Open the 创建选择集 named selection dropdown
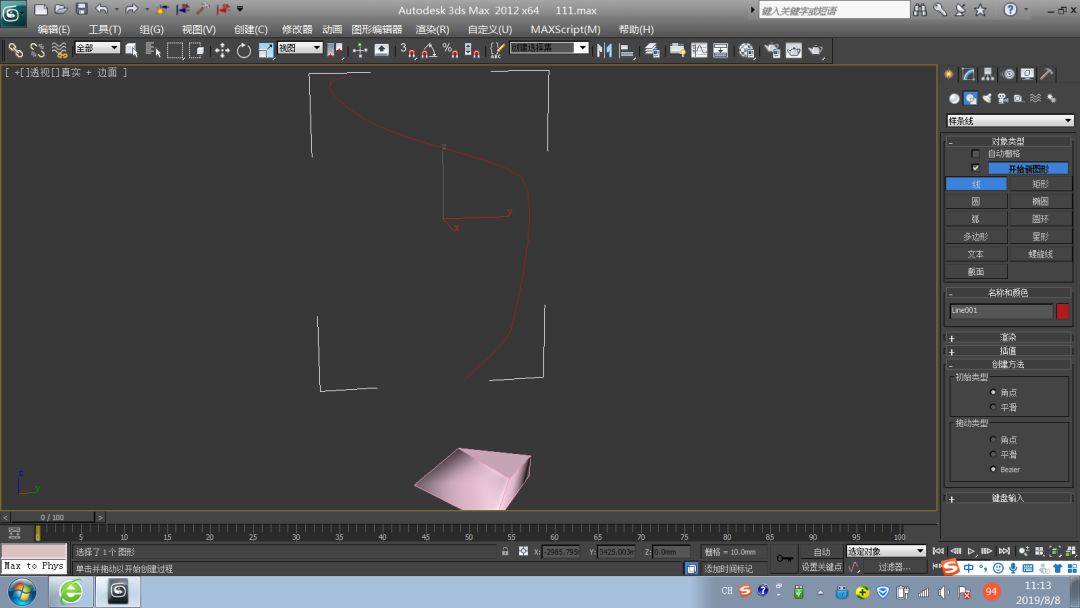The image size is (1080, 608). tap(549, 48)
